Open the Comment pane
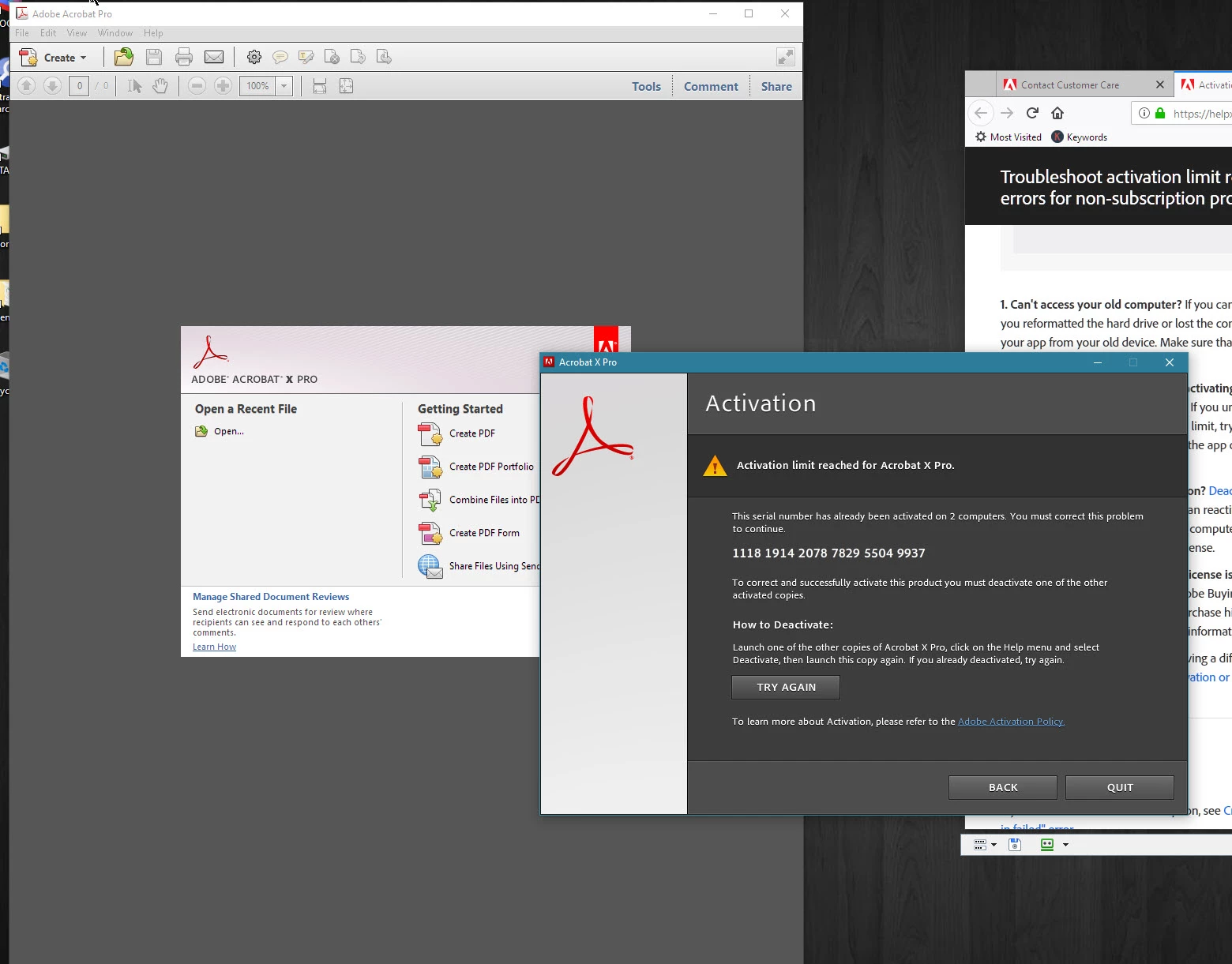The width and height of the screenshot is (1232, 964). pyautogui.click(x=711, y=87)
